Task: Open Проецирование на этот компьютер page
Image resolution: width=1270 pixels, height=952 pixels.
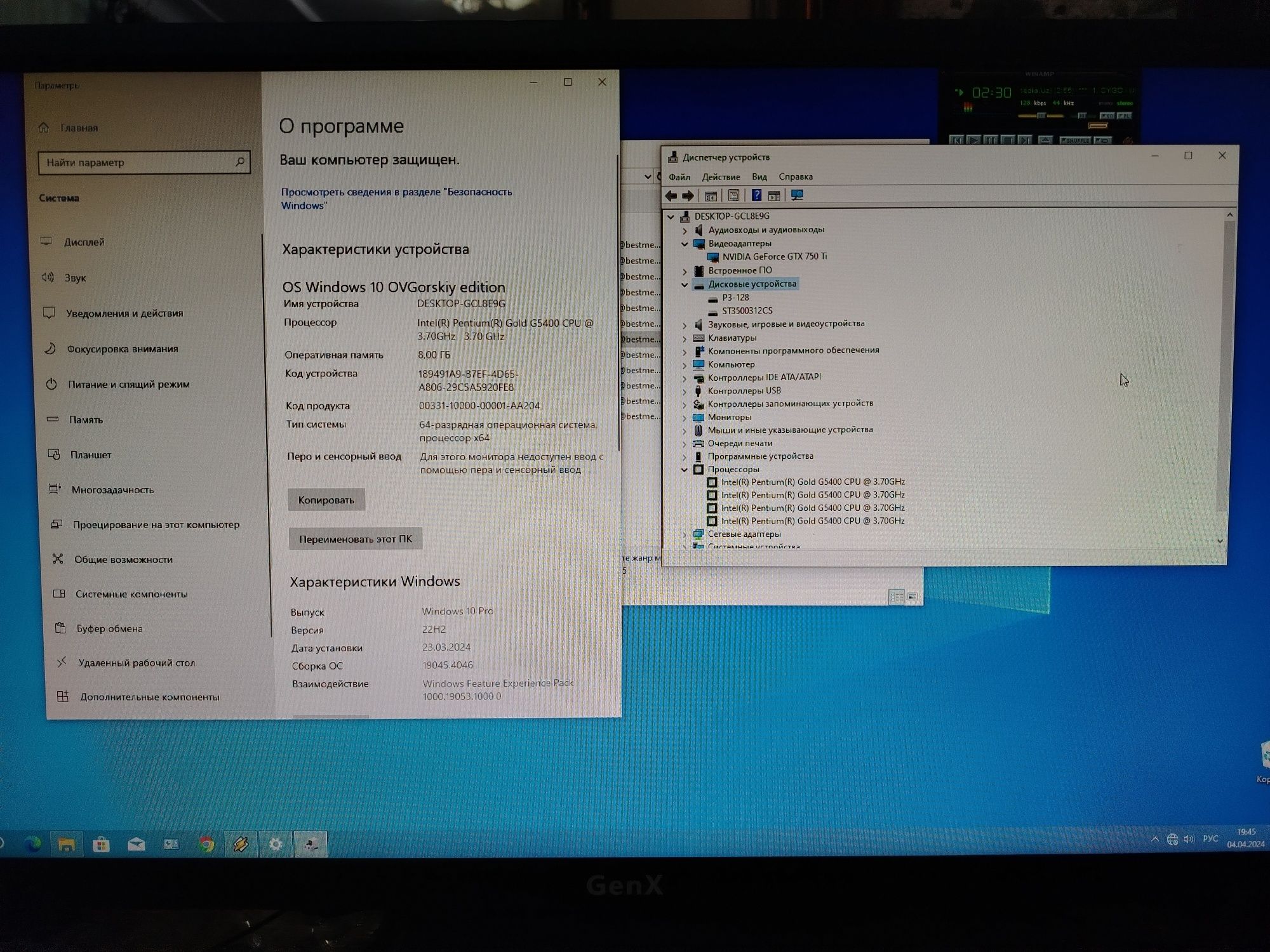Action: 145,524
